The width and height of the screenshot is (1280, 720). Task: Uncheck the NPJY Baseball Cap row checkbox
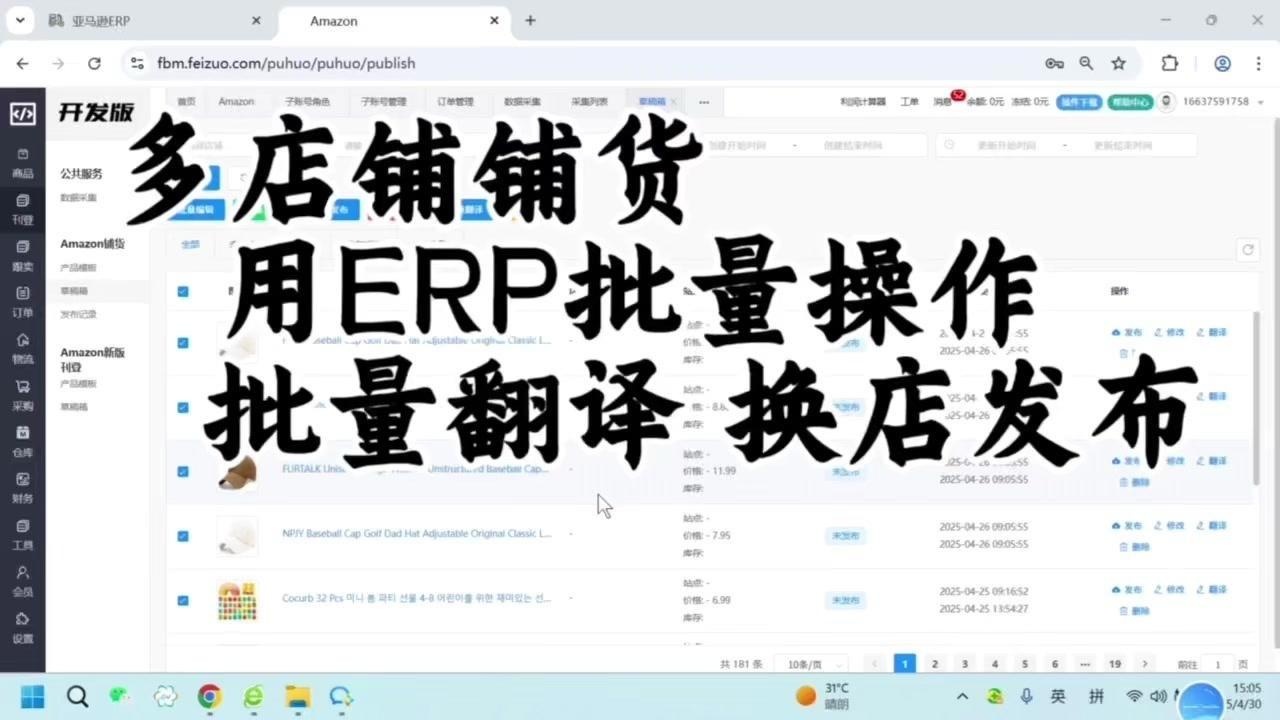pos(183,536)
